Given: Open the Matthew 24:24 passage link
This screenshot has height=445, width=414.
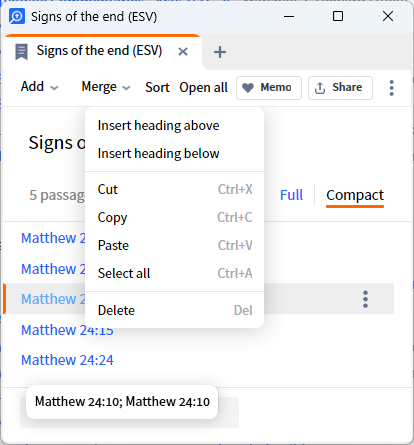Looking at the screenshot, I should click(67, 360).
